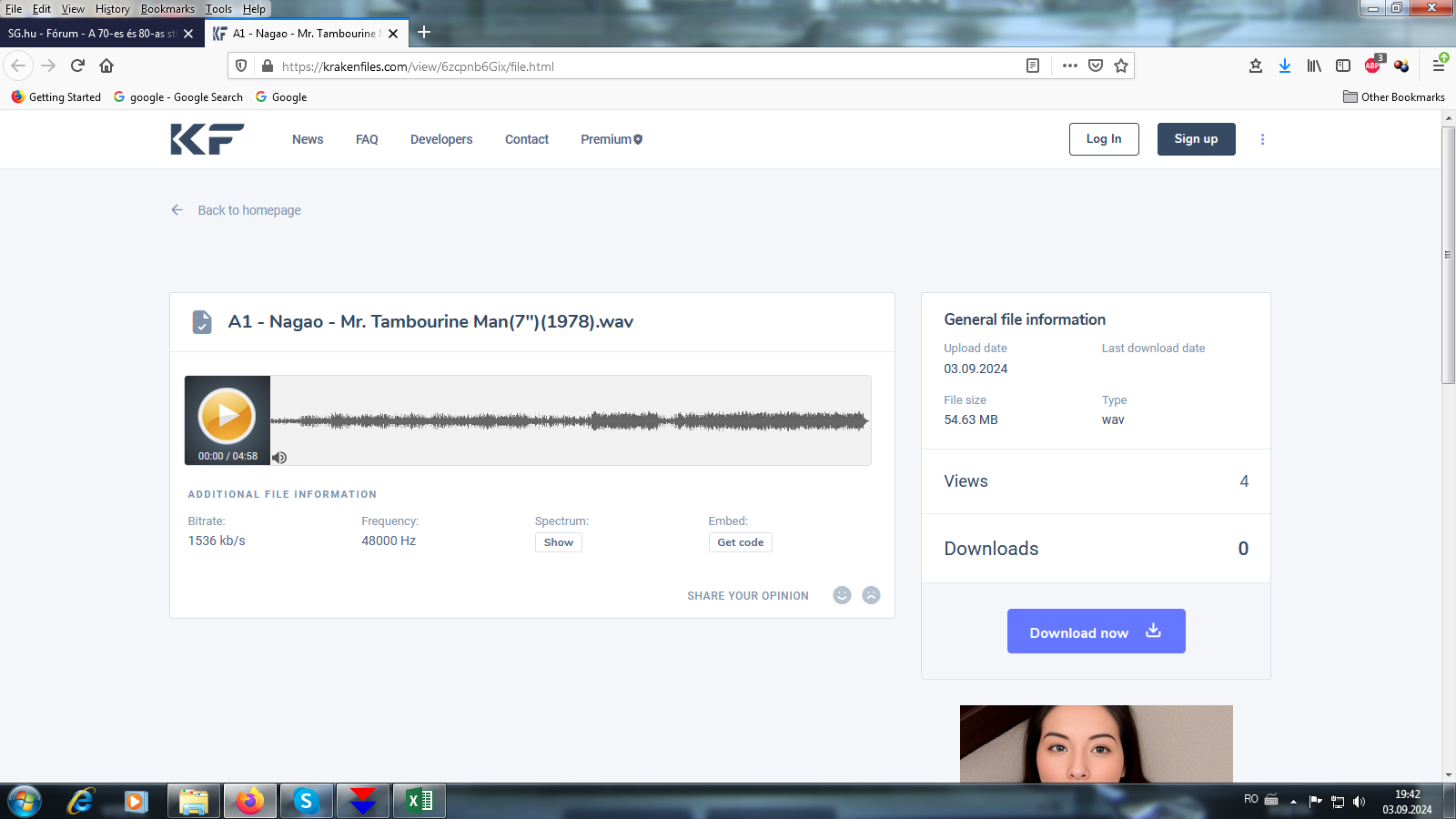1456x819 pixels.
Task: Open the Contact page
Action: (527, 139)
